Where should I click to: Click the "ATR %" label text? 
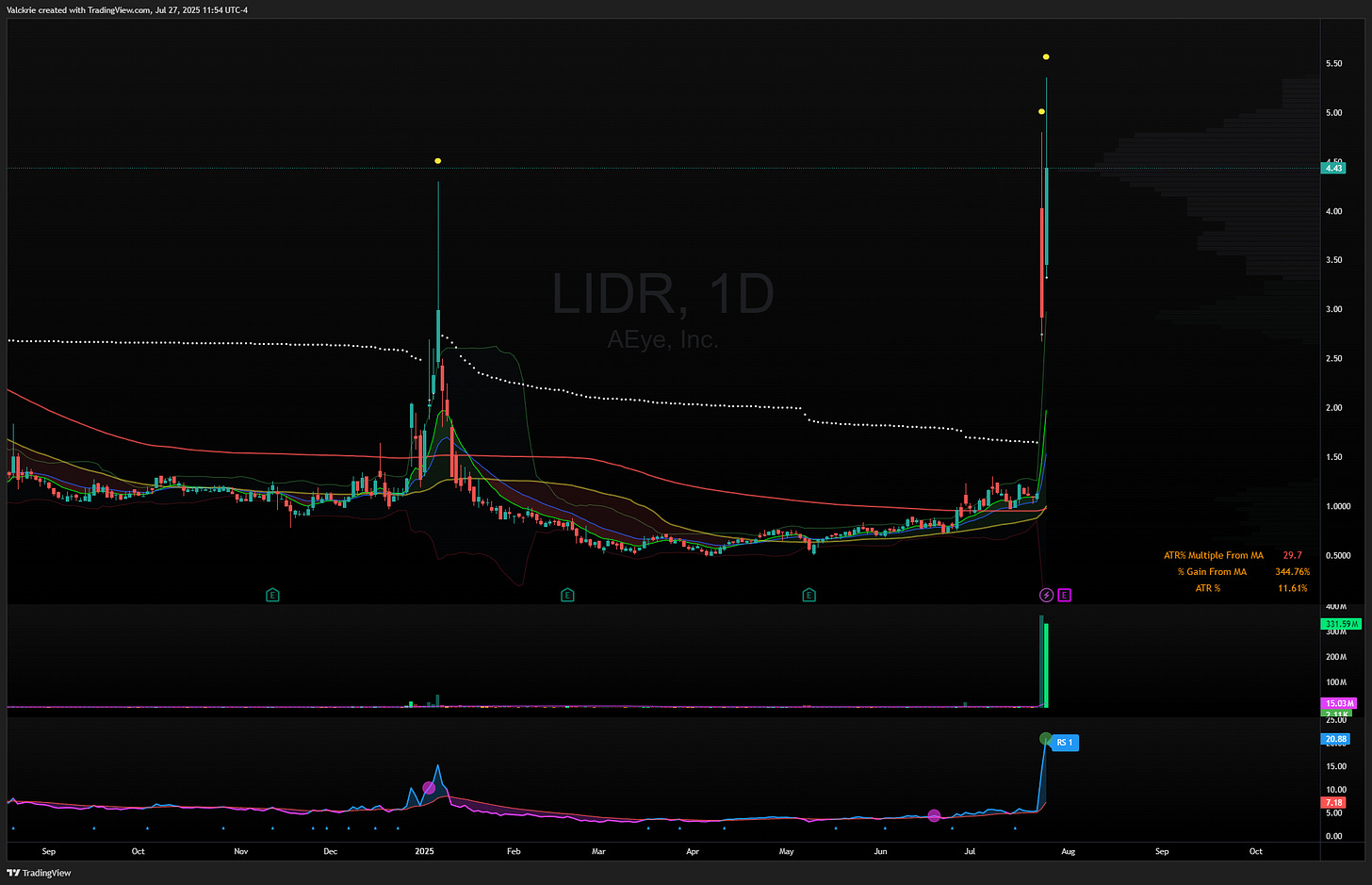click(1207, 588)
